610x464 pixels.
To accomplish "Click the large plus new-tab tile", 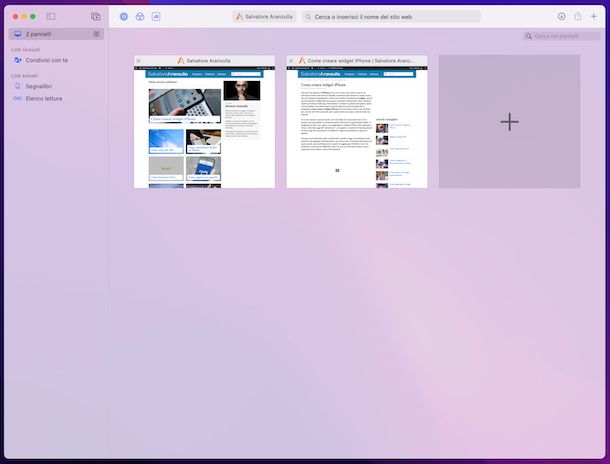I will [x=510, y=122].
